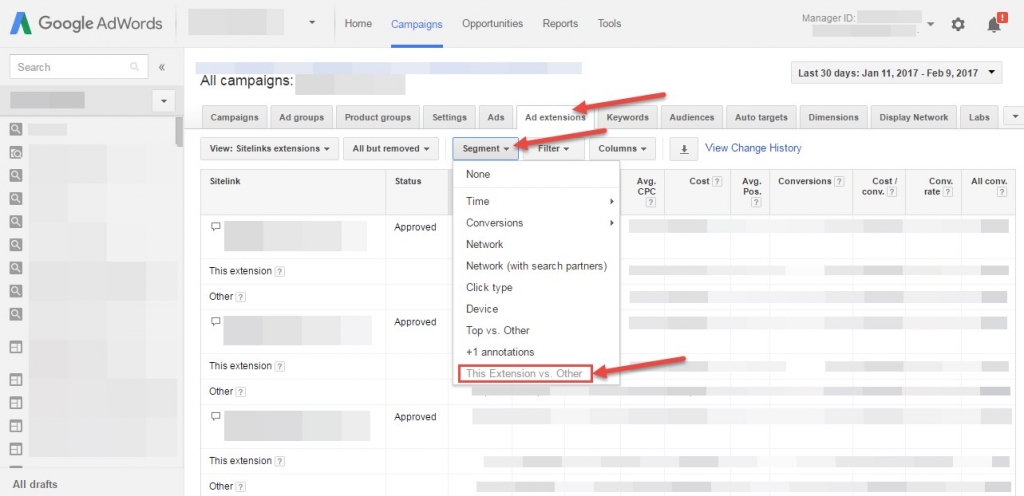
Task: Click the third sitelink's comment bubble icon
Action: tap(215, 416)
